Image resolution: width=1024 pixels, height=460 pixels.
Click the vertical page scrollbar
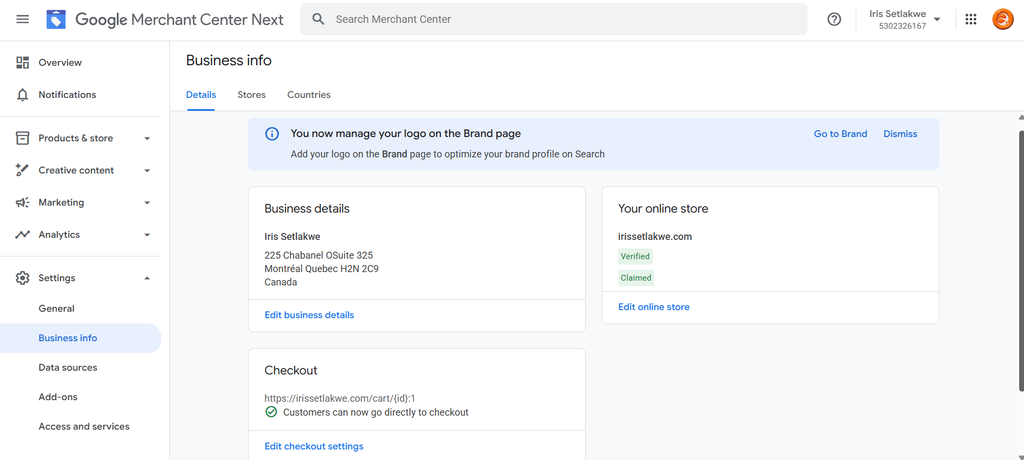(1020, 261)
